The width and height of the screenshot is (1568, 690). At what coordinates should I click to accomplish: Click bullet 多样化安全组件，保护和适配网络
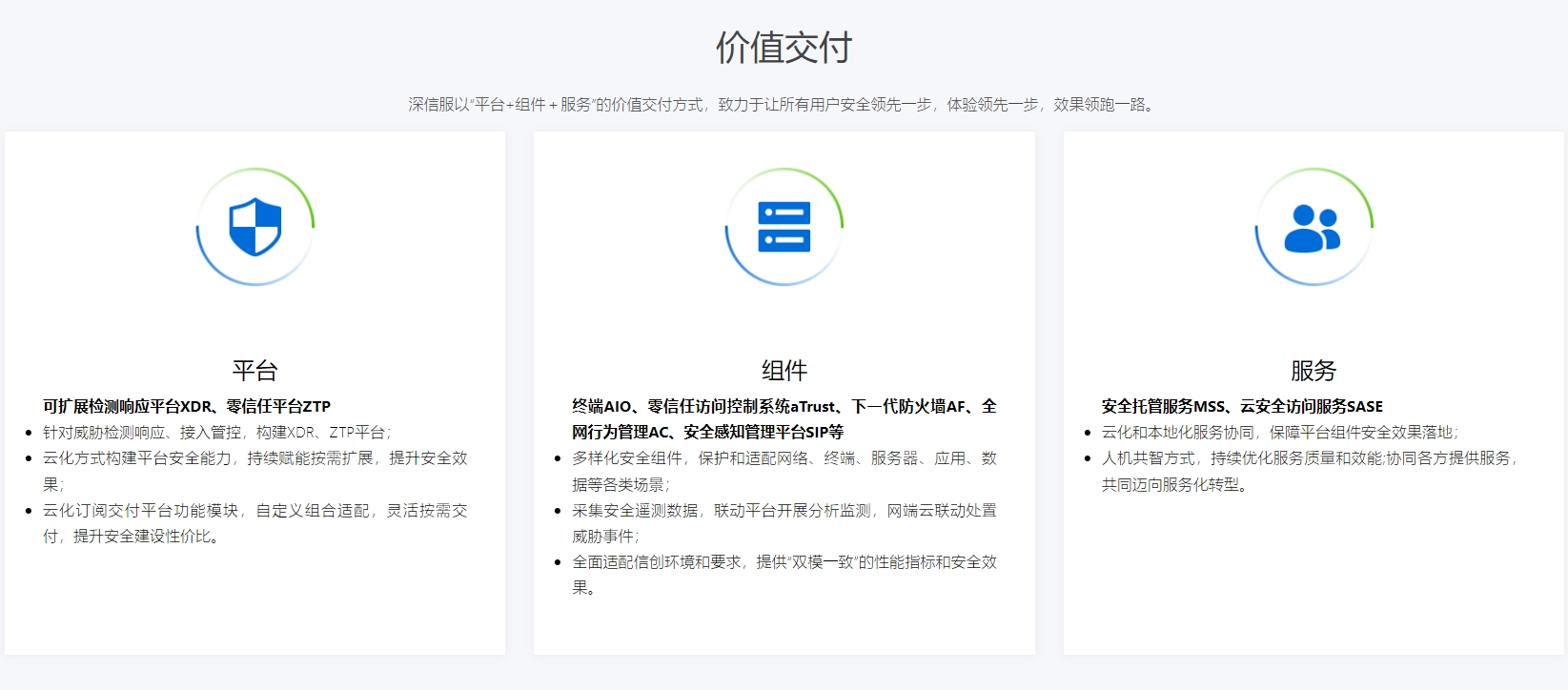point(784,471)
